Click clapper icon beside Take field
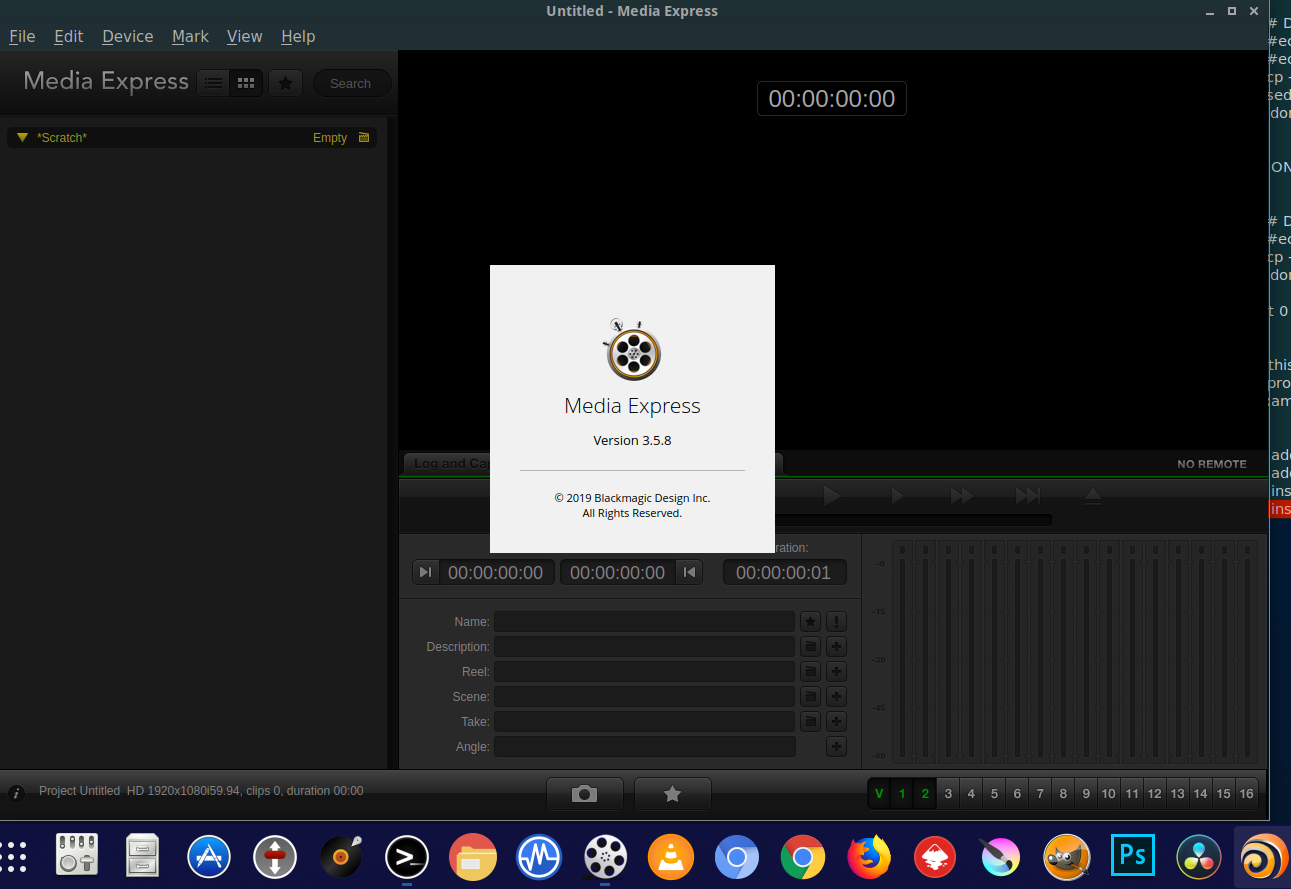 pos(811,722)
